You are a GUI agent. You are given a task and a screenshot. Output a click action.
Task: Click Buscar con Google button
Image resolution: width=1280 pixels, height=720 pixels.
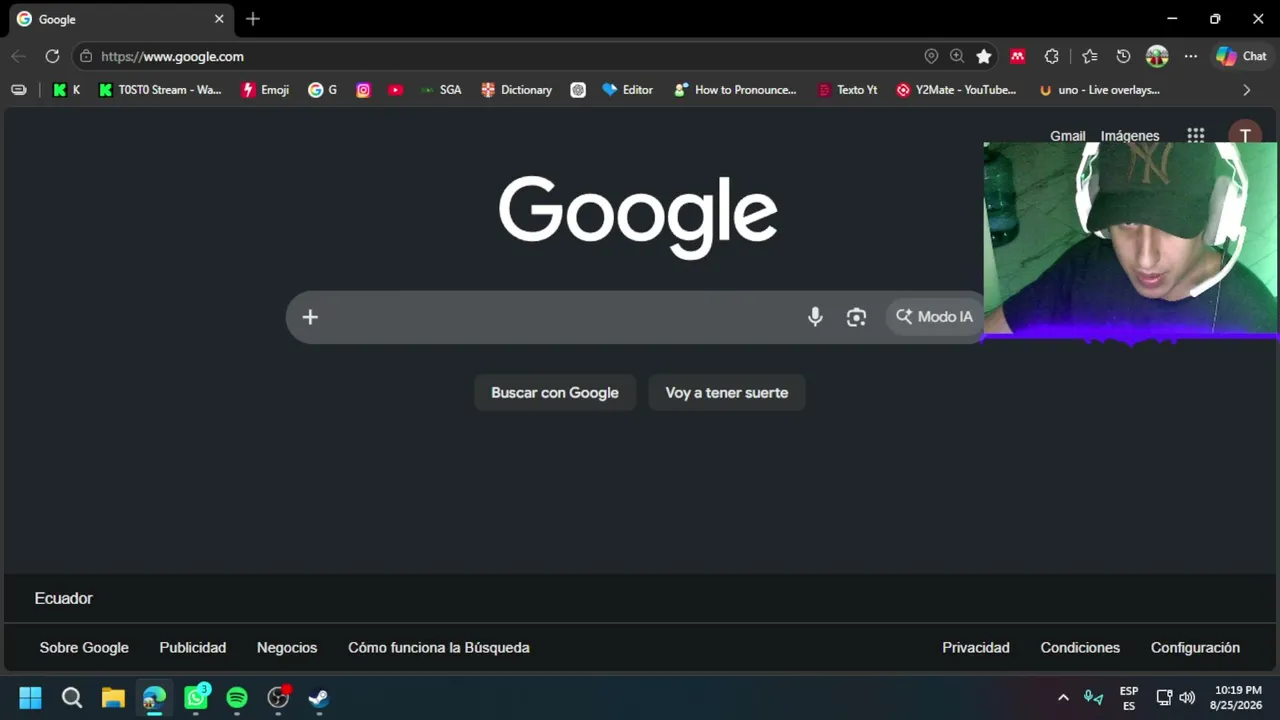(555, 393)
